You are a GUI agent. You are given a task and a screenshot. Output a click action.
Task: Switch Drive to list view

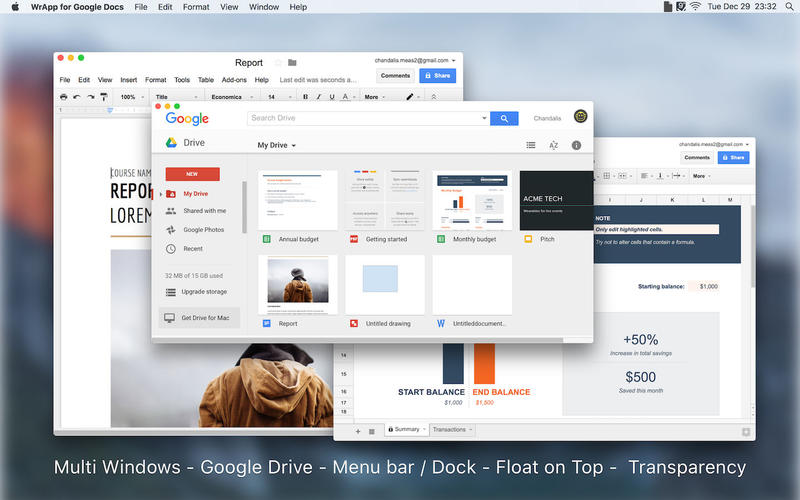pos(531,145)
